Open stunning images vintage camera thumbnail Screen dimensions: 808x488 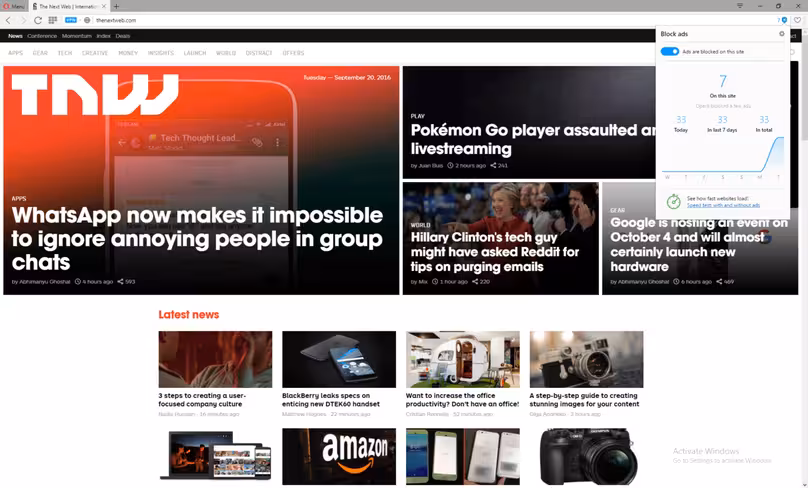[586, 359]
